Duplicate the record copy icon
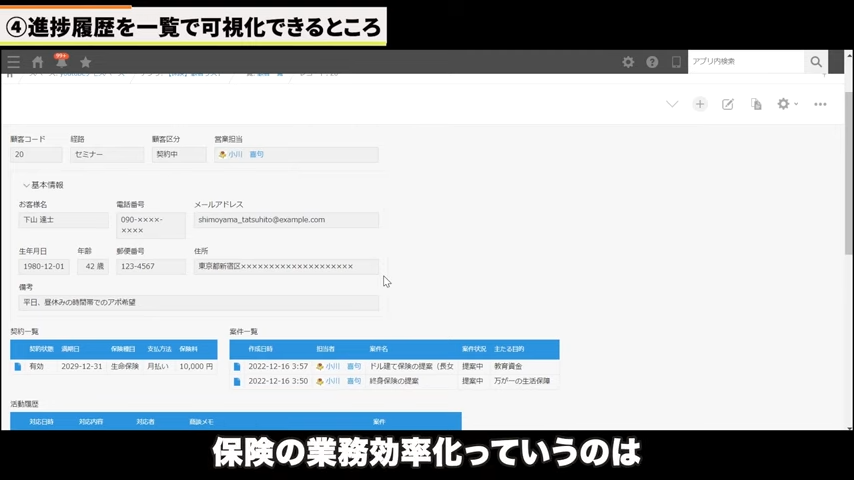Screen dimensions: 854x480 [x=756, y=104]
